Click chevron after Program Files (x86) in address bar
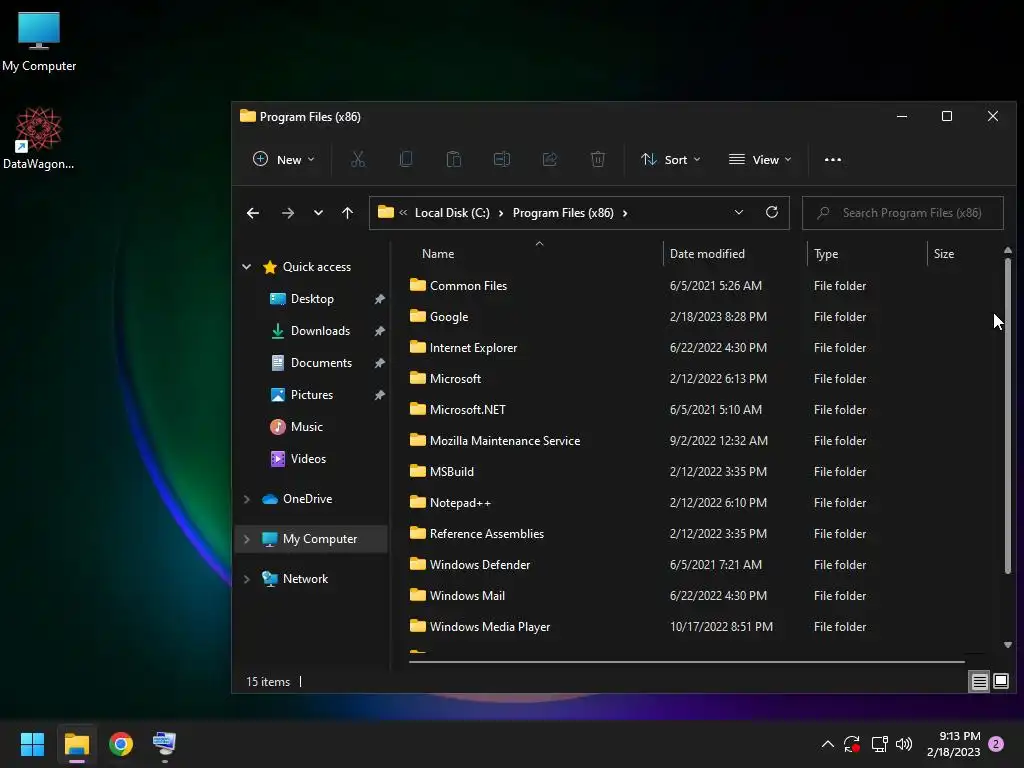 (625, 213)
